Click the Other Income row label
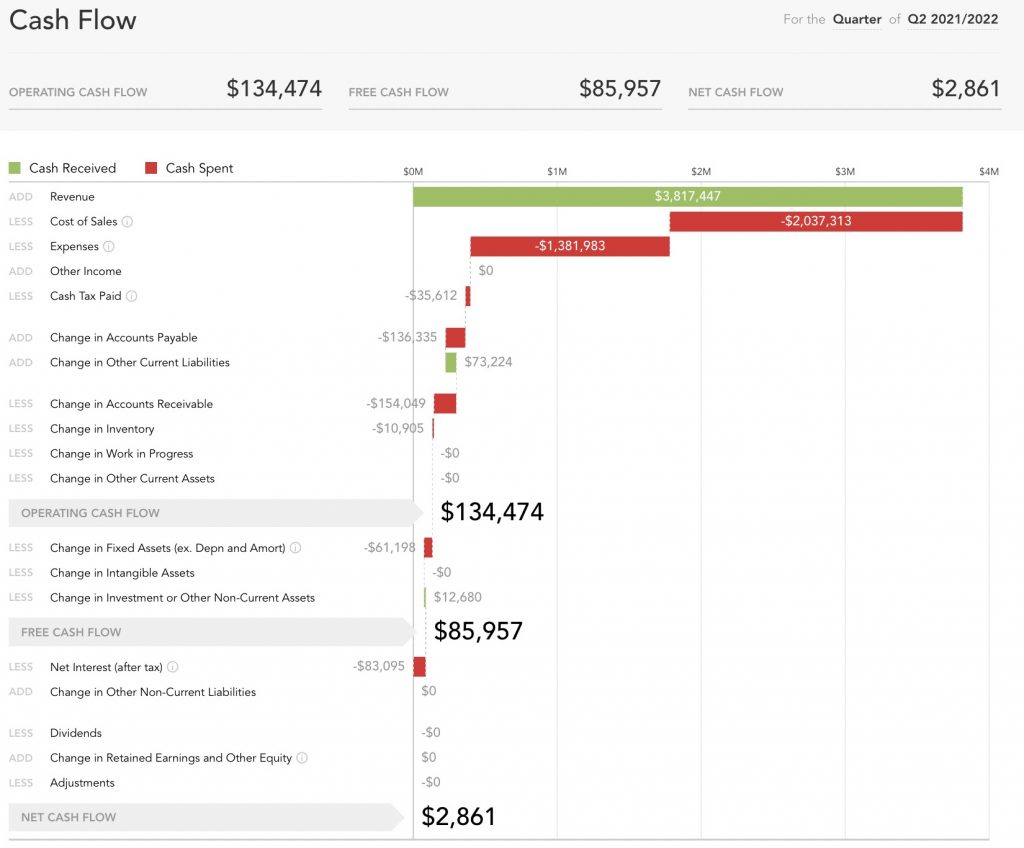This screenshot has width=1024, height=848. click(x=86, y=271)
